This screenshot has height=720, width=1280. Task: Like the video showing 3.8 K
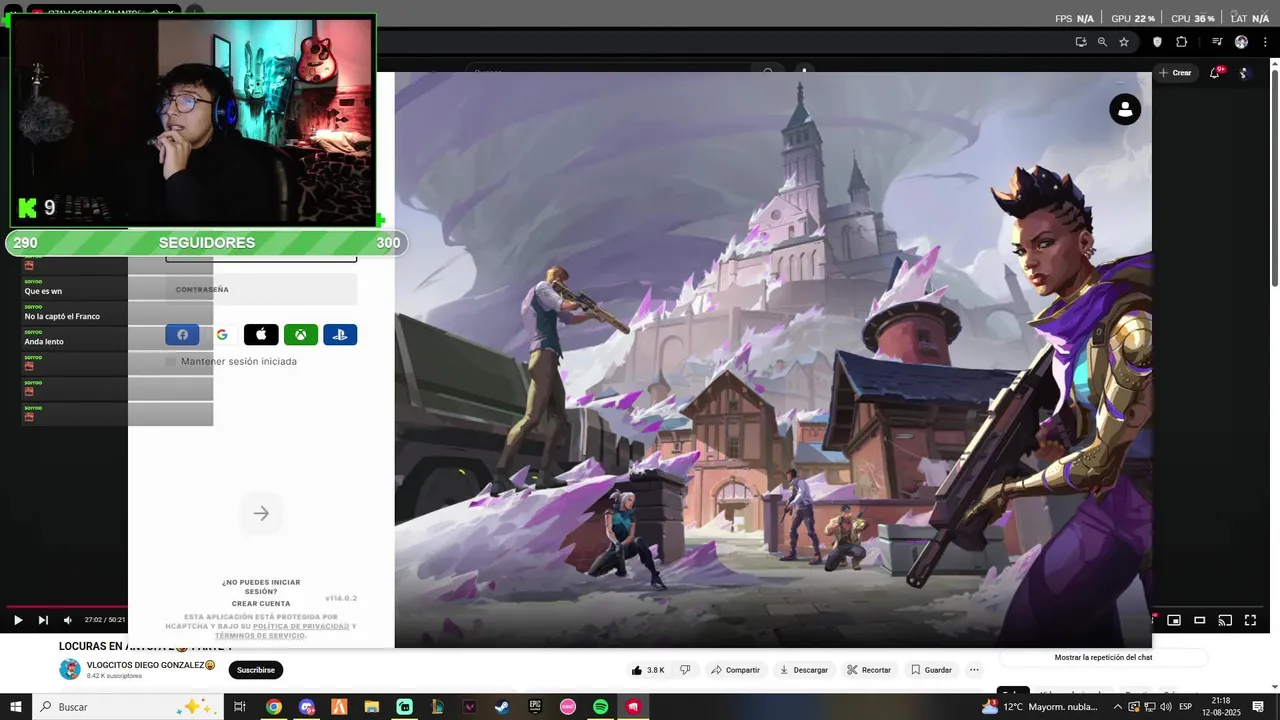click(648, 670)
